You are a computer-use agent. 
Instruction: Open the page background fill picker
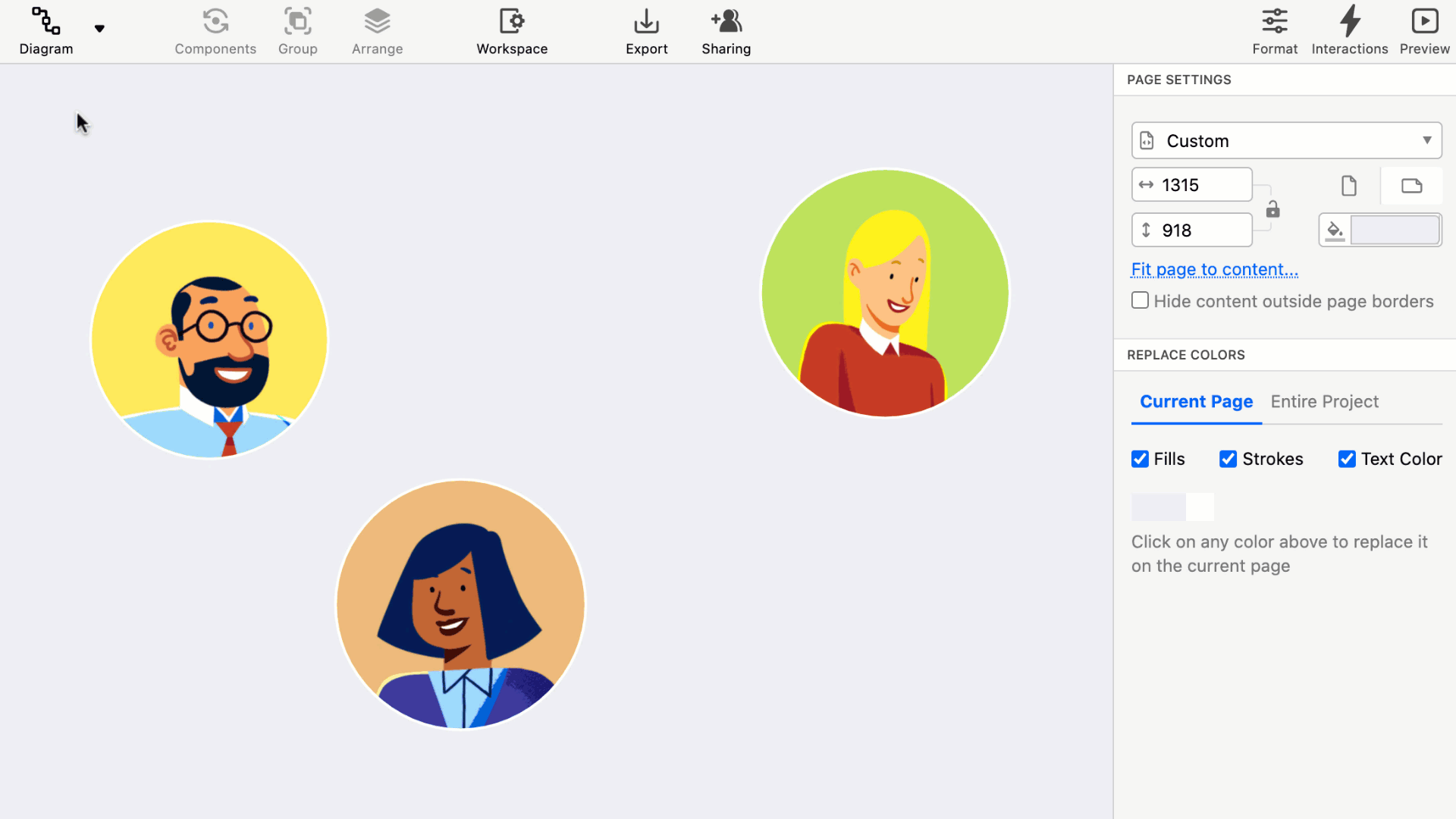click(1394, 230)
